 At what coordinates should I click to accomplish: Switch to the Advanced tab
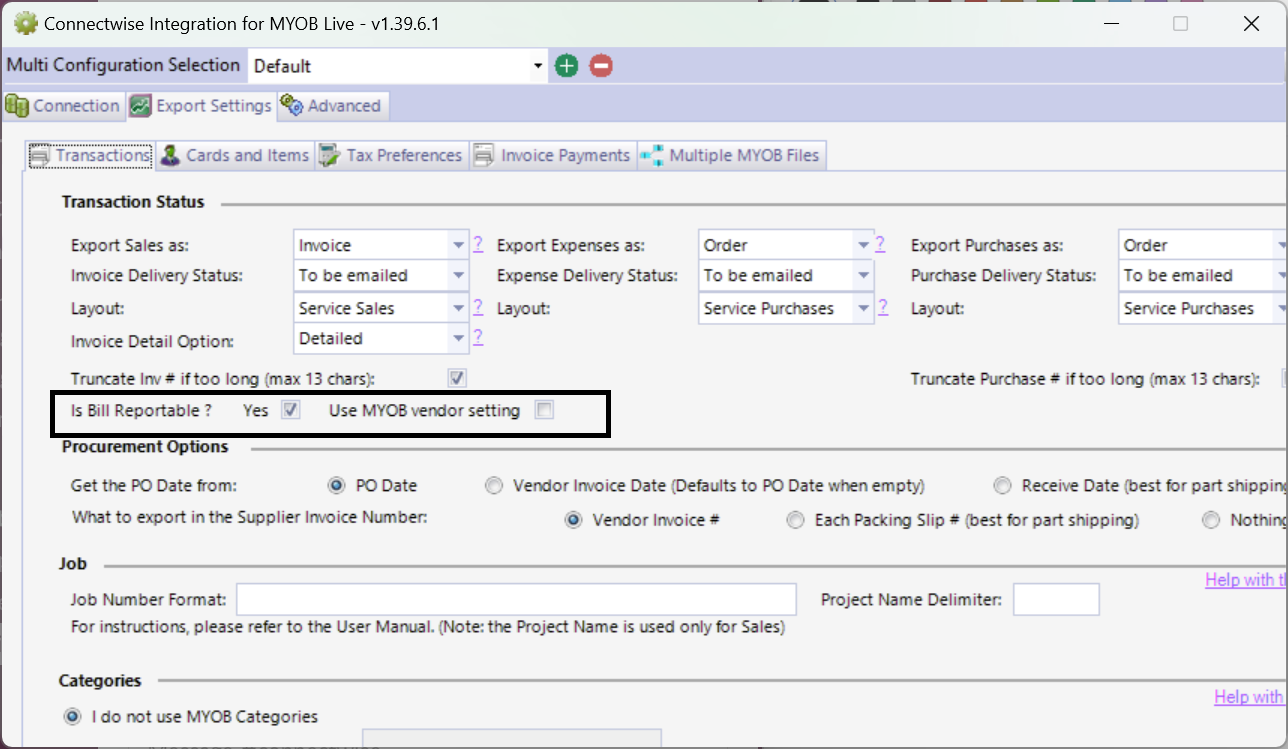pyautogui.click(x=332, y=105)
